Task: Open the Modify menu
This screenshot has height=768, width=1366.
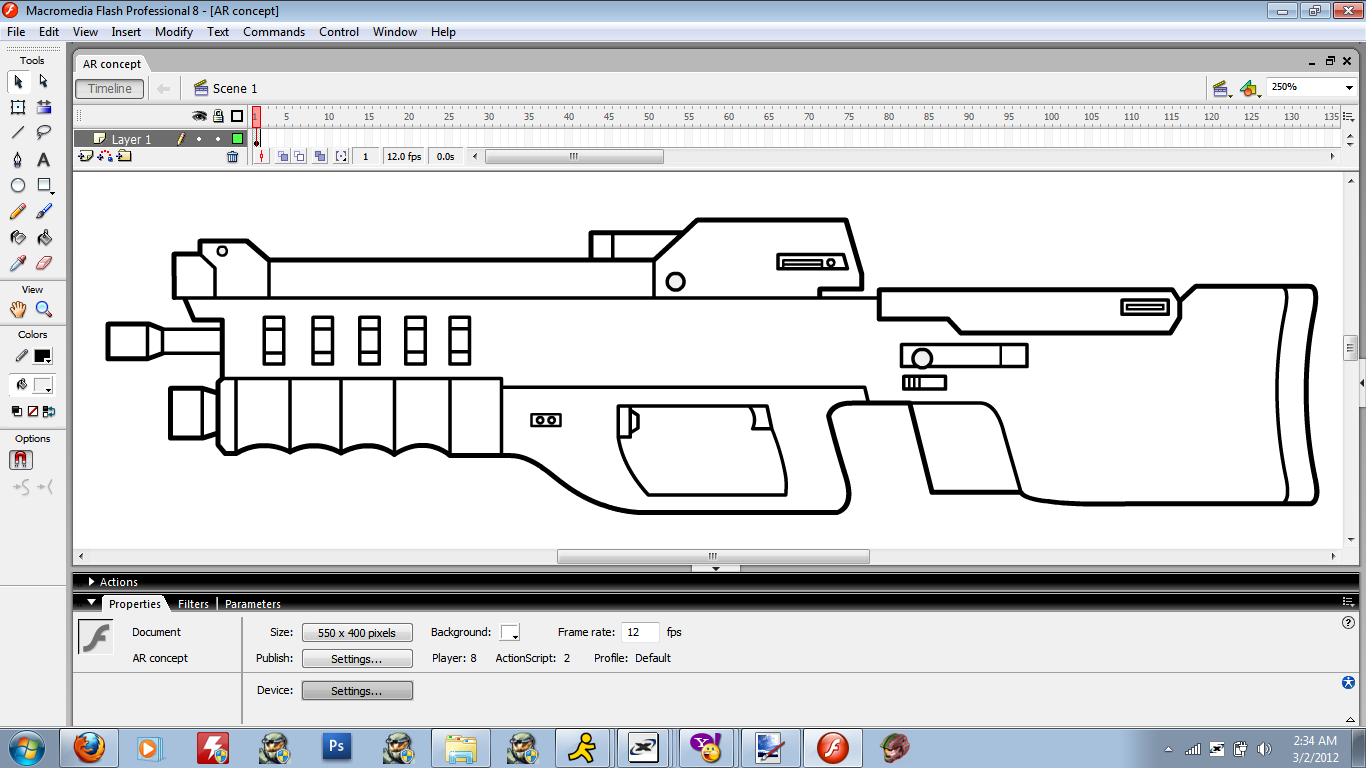Action: [x=173, y=32]
